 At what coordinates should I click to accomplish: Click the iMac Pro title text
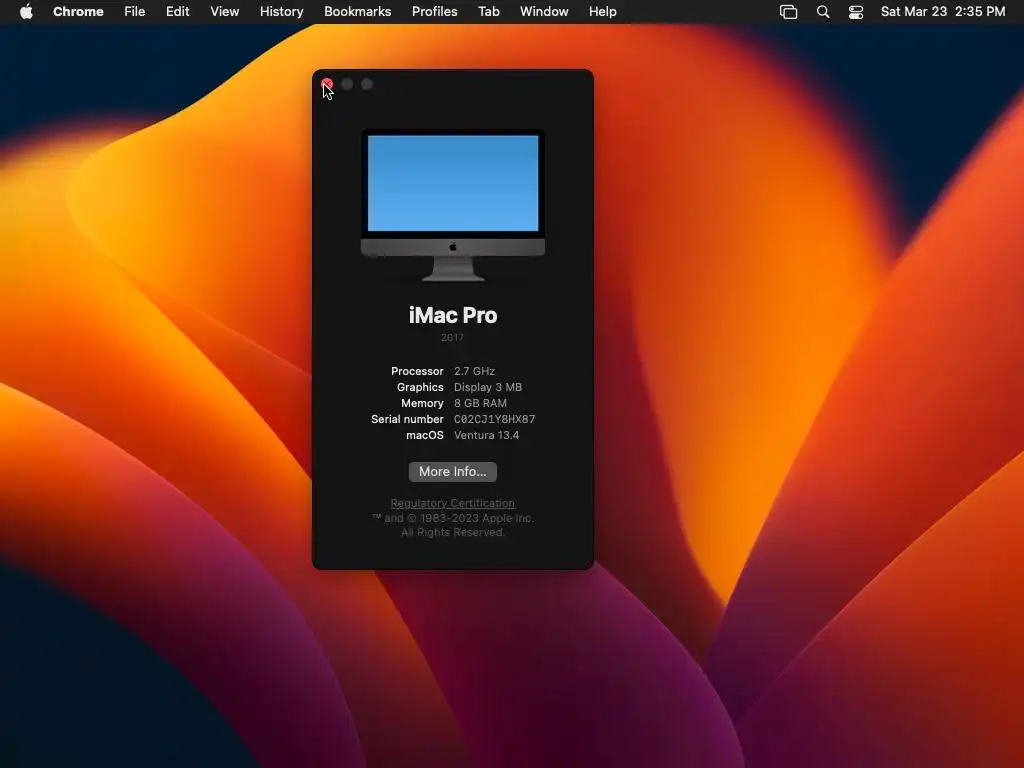453,315
